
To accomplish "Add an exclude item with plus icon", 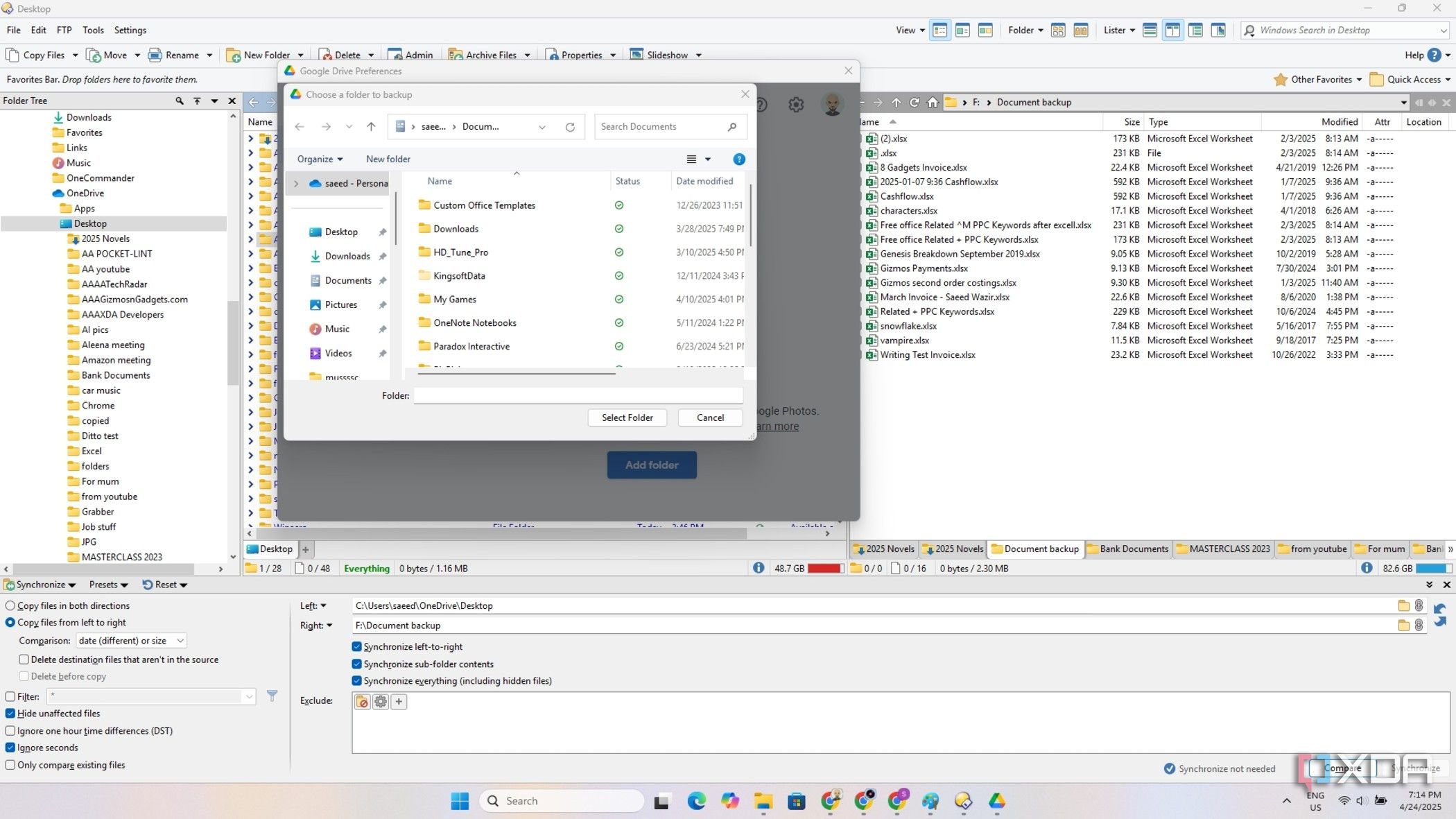I will pos(399,701).
